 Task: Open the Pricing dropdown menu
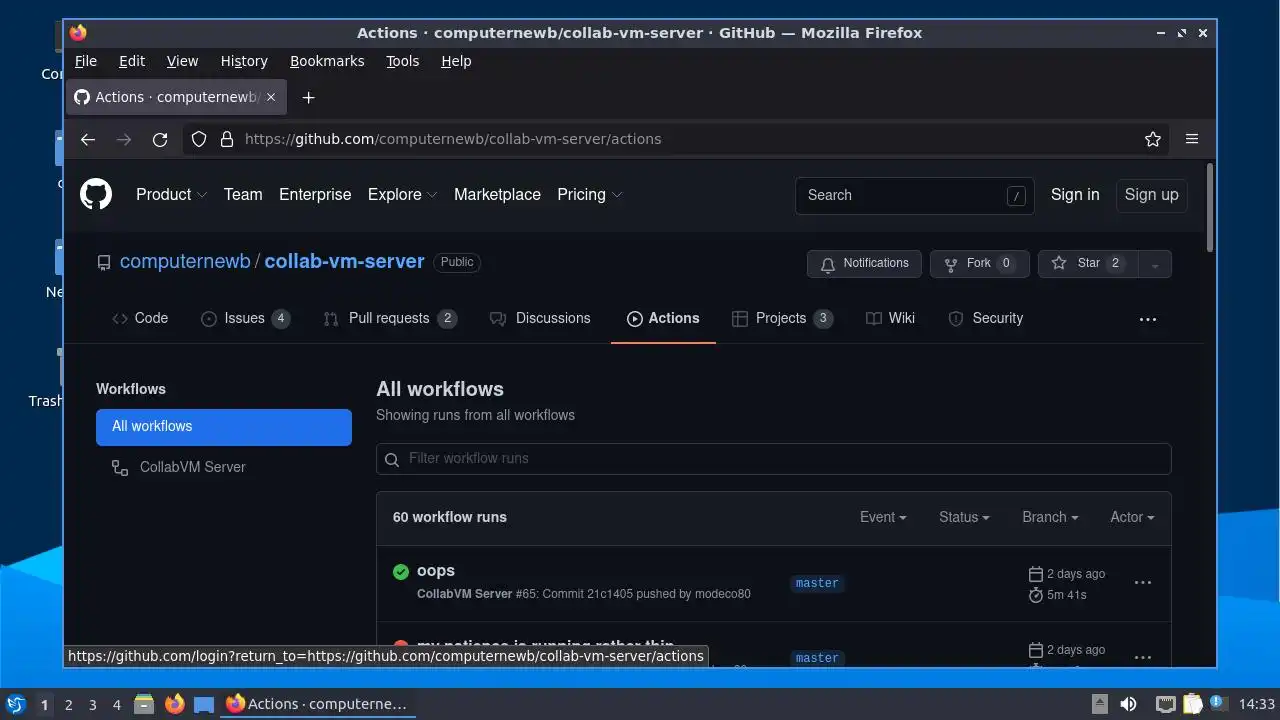click(590, 195)
